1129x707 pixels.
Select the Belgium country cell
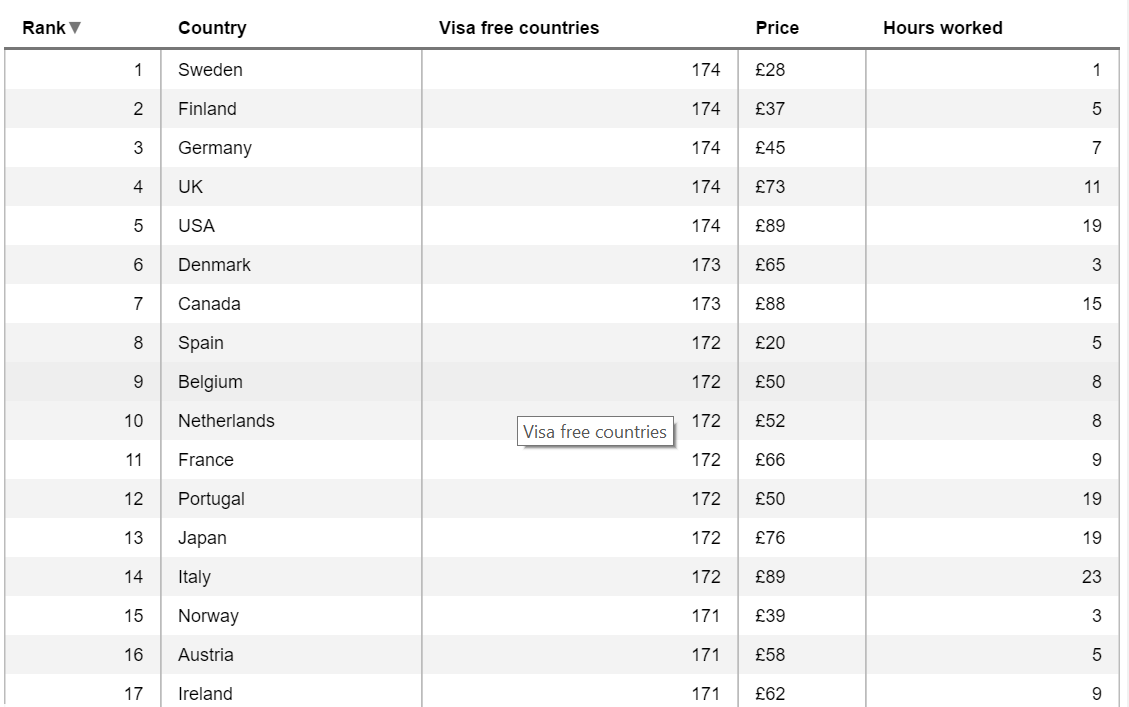[x=210, y=382]
